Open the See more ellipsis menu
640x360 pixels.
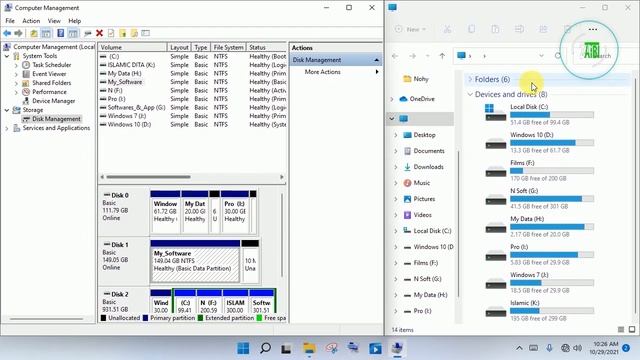click(x=593, y=29)
